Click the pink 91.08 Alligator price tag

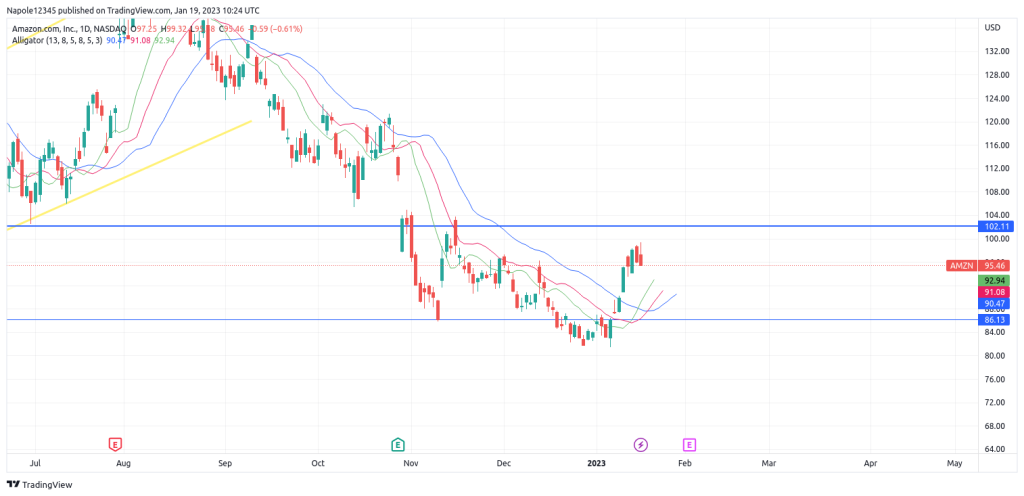click(x=995, y=292)
